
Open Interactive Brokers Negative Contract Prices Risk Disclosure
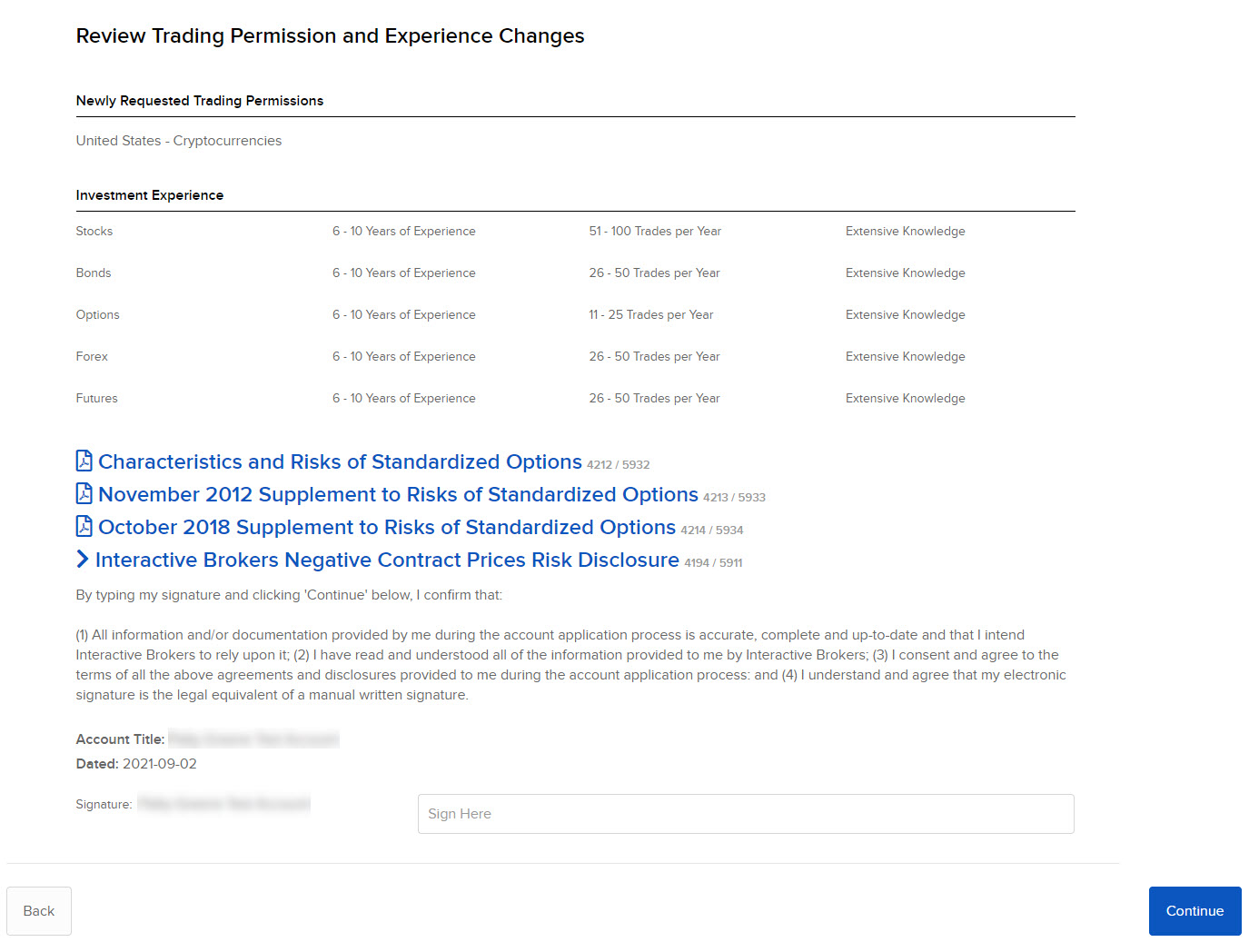coord(387,560)
